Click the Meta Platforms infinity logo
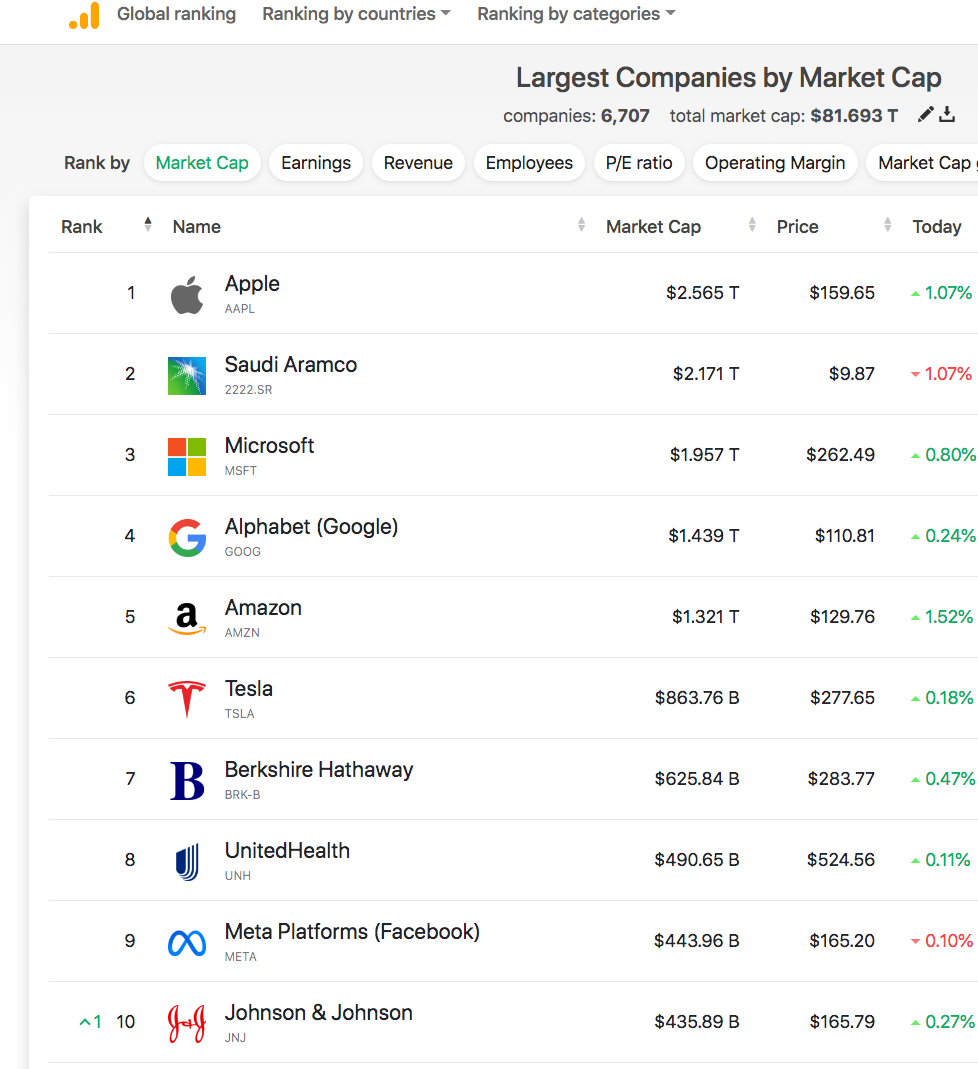The width and height of the screenshot is (978, 1069). pos(187,943)
